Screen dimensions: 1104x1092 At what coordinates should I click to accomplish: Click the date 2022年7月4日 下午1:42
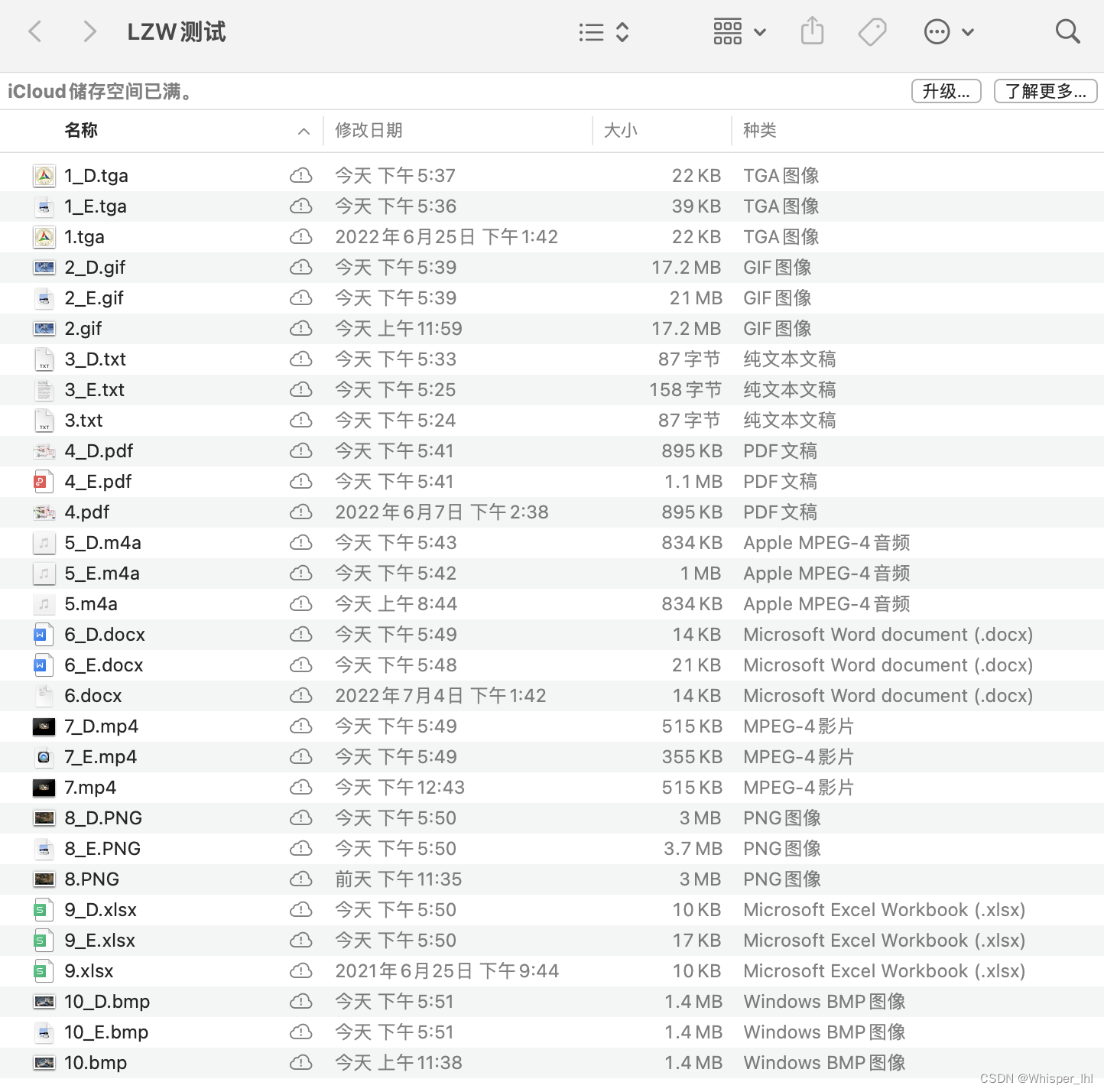[441, 696]
